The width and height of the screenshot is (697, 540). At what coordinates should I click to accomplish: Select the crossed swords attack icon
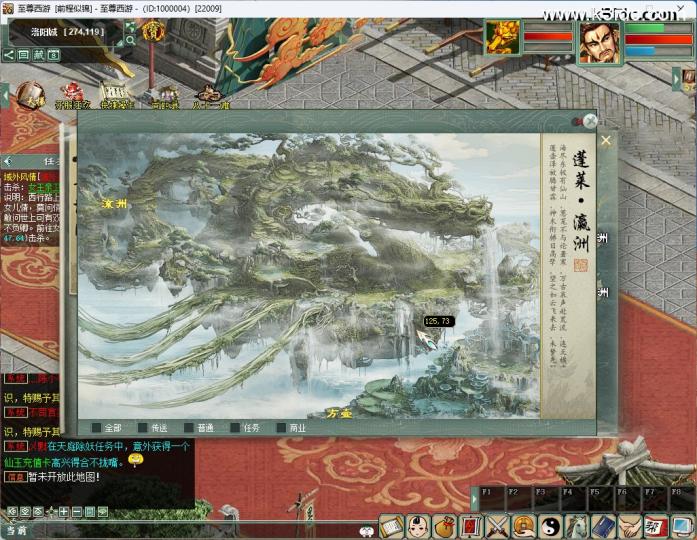497,527
